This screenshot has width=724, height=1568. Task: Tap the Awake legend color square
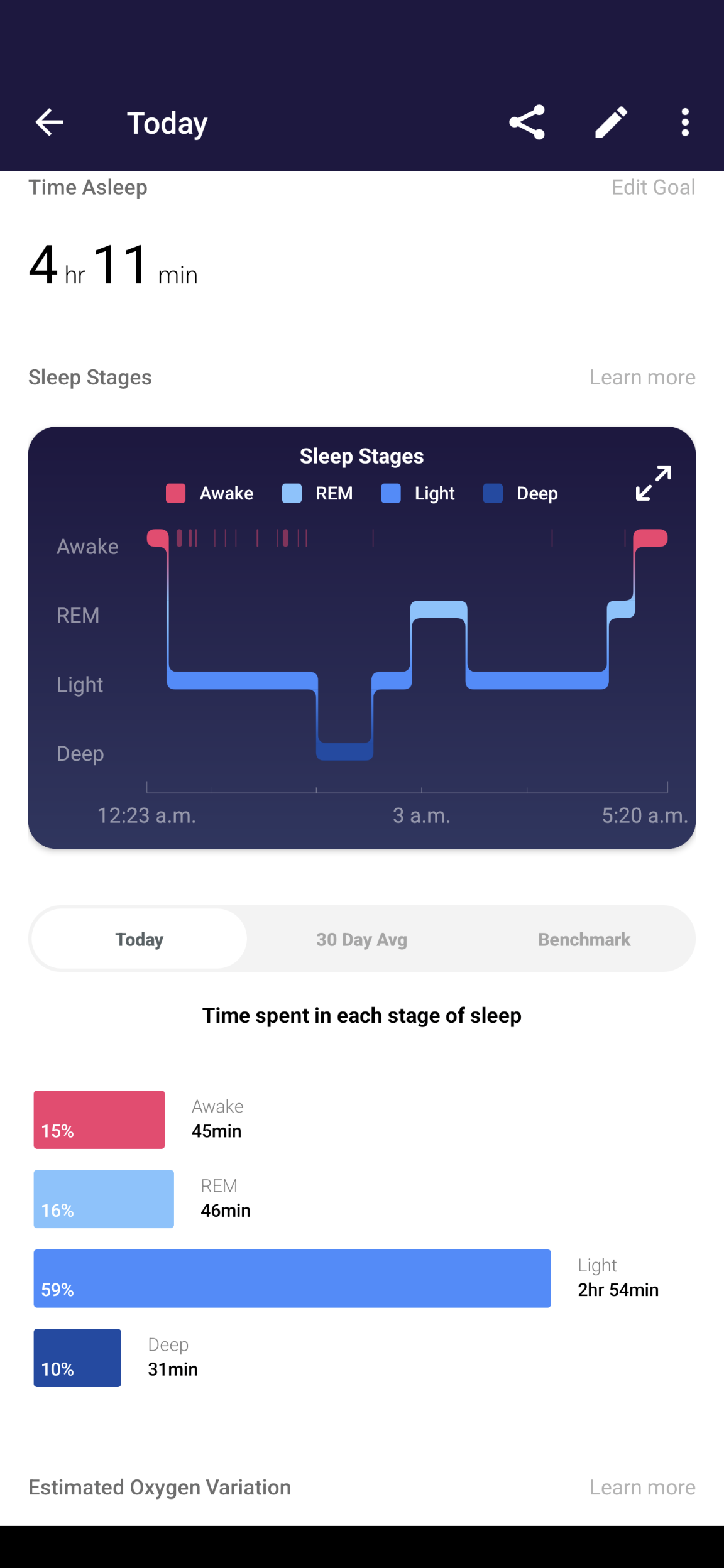176,493
